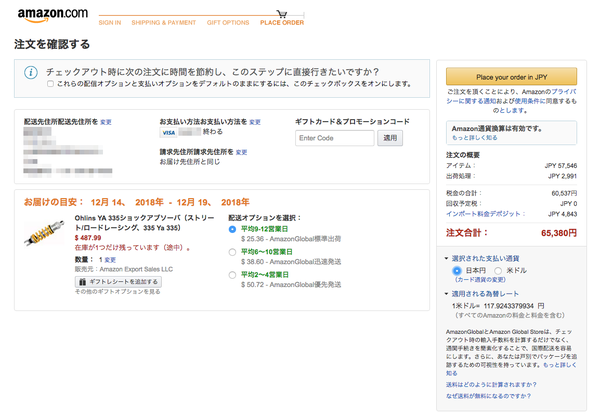Click the 注文を確認する page heading
The image size is (600, 416).
pos(52,44)
